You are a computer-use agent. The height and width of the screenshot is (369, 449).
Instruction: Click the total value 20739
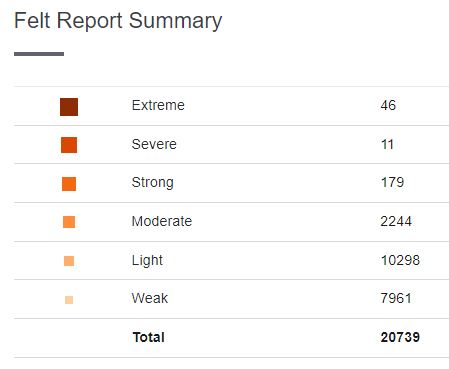coord(400,337)
